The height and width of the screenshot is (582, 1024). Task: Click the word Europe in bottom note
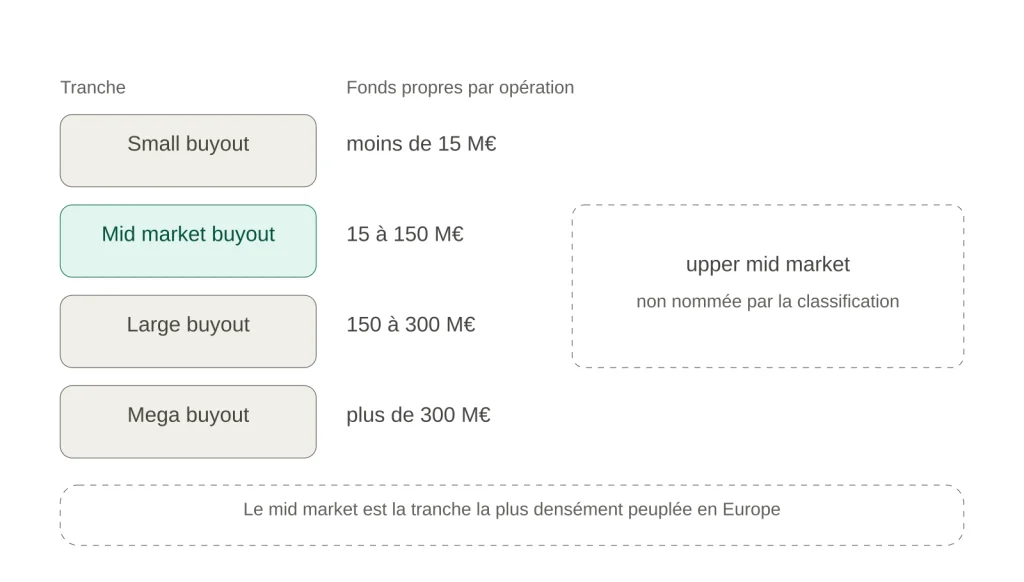point(751,509)
